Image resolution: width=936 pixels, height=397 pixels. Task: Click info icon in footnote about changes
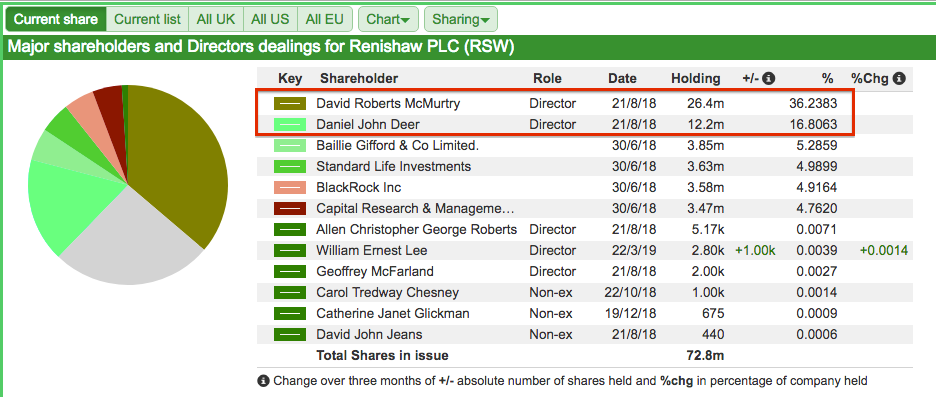[x=263, y=380]
